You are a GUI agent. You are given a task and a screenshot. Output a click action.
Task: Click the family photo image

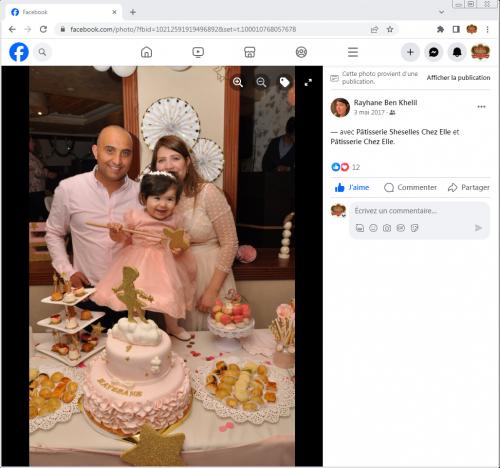coord(162,266)
